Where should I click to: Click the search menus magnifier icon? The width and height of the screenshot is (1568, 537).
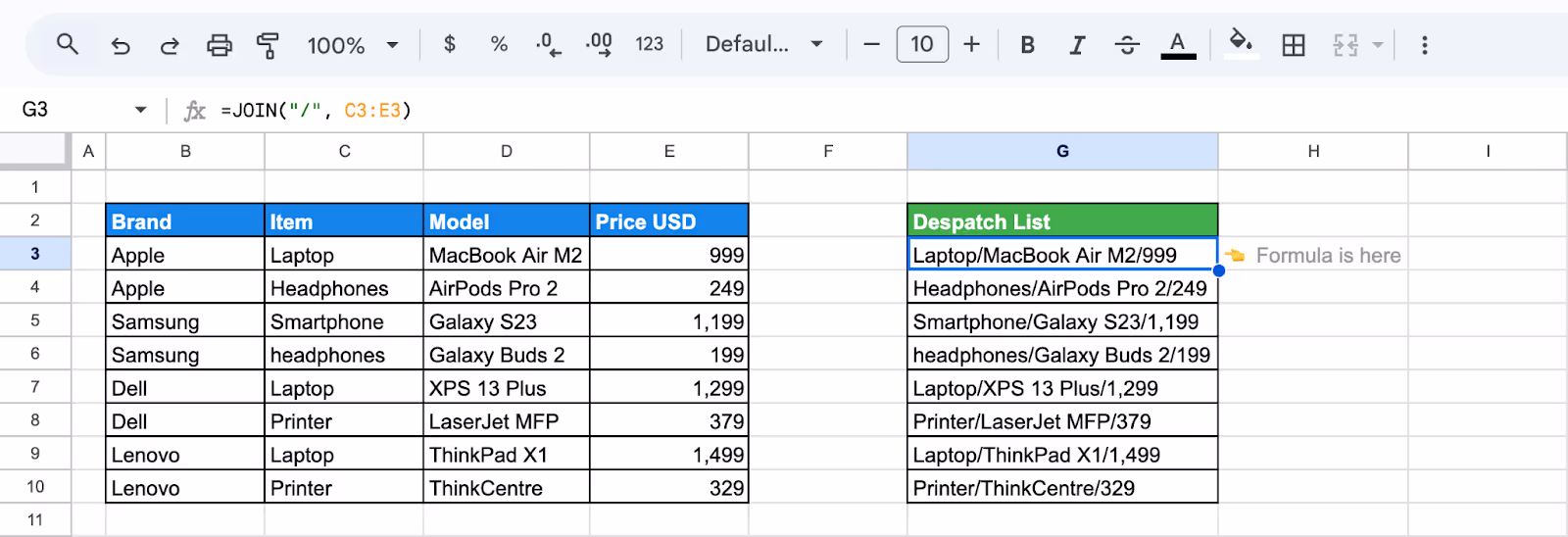pyautogui.click(x=67, y=44)
